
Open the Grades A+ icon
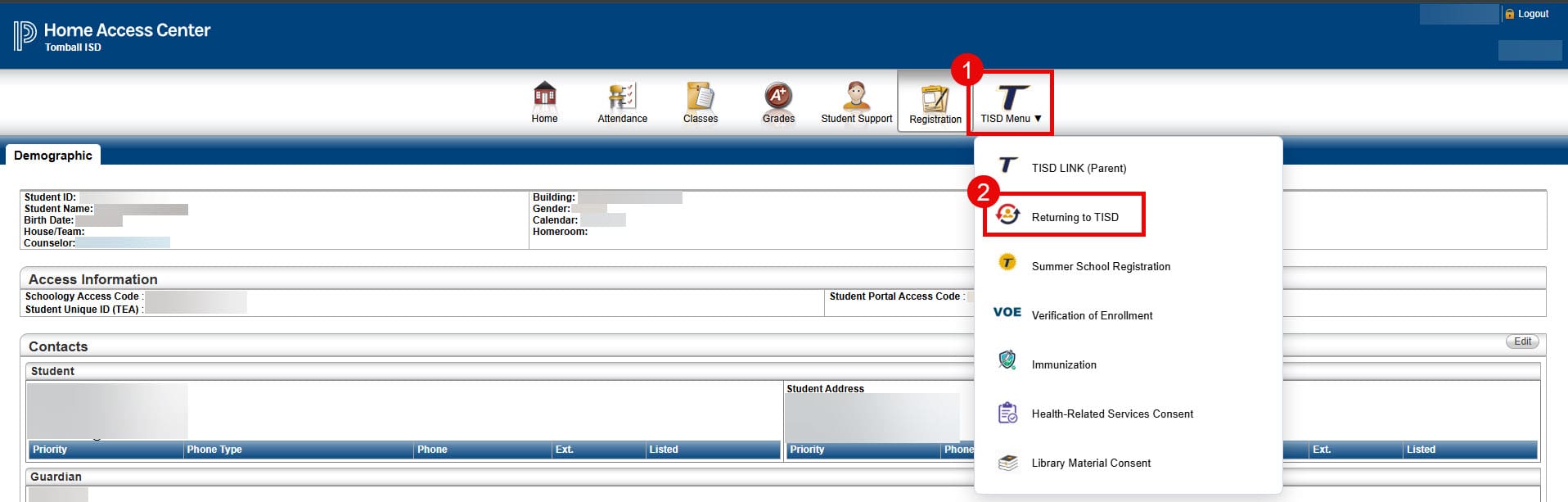[778, 96]
